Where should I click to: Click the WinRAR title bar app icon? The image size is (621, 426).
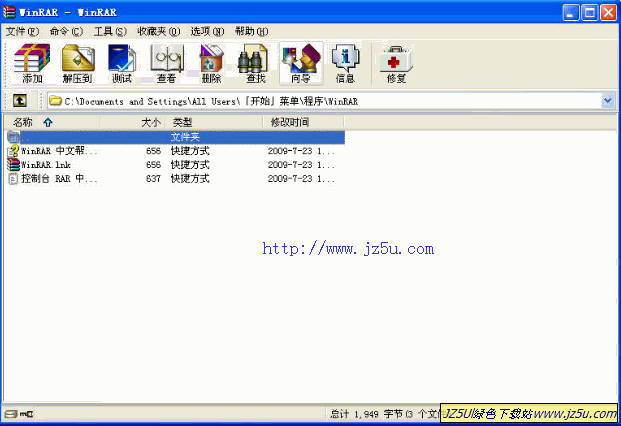(x=9, y=12)
